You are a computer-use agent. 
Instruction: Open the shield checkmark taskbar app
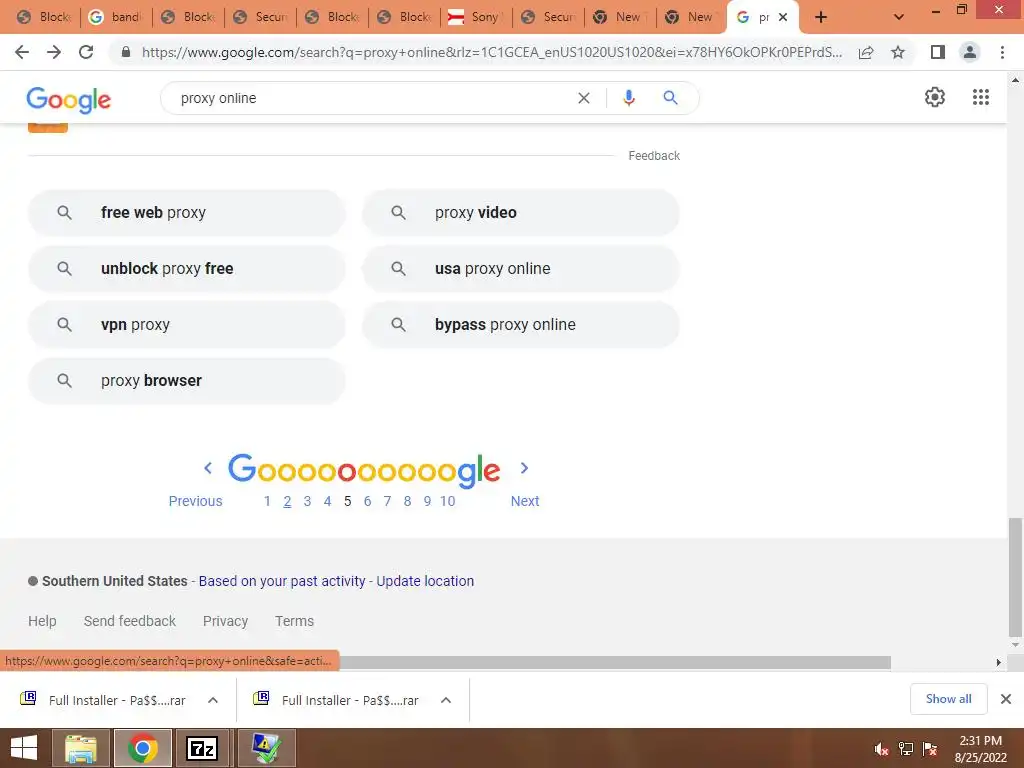click(266, 748)
